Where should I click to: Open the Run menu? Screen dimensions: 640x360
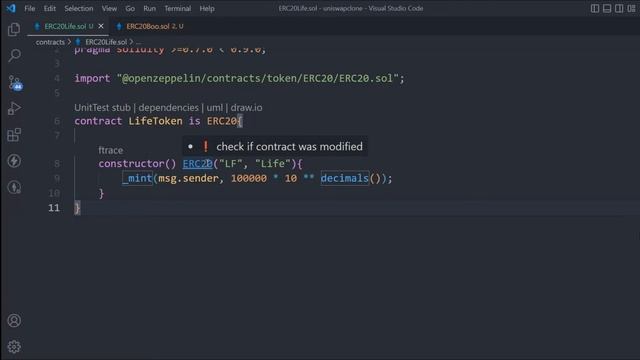[x=149, y=8]
